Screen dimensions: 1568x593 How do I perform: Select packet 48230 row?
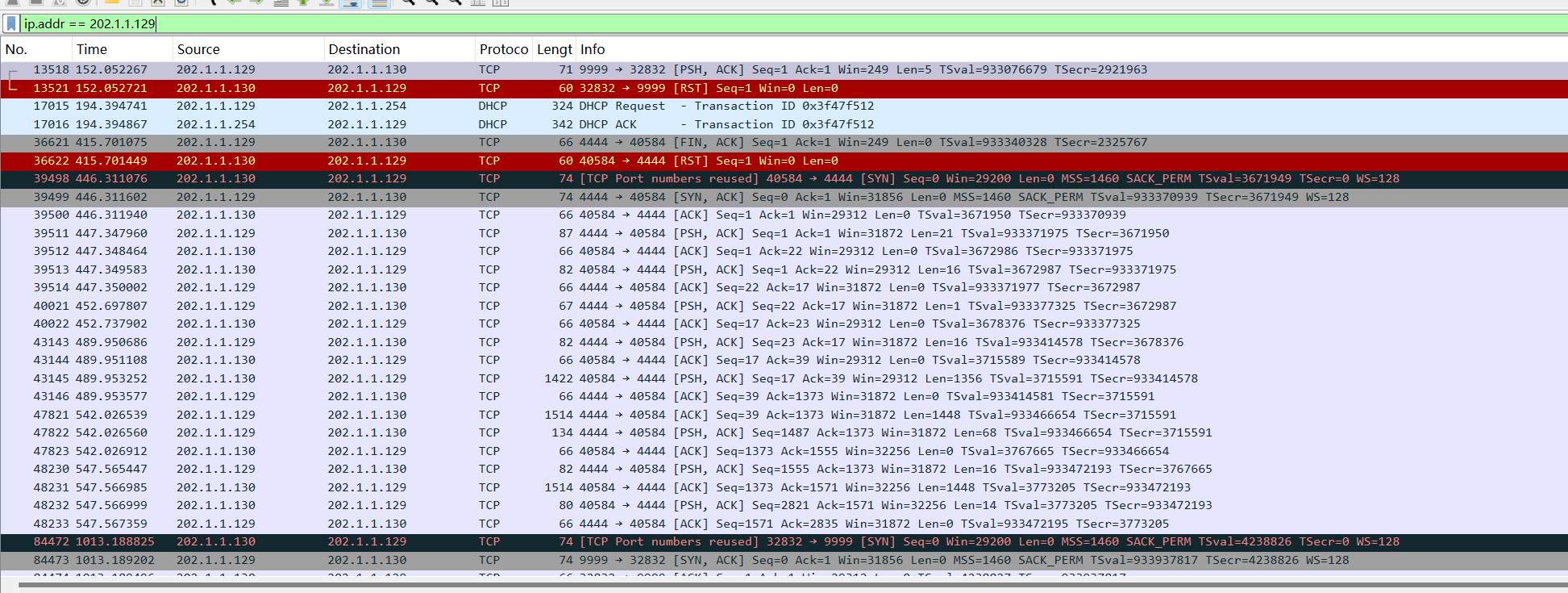(x=784, y=469)
